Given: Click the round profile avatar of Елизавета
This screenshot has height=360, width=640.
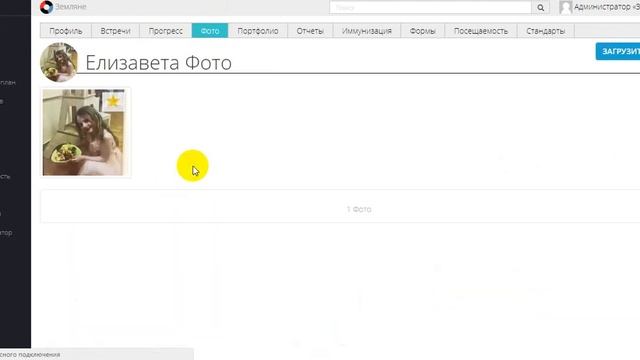Looking at the screenshot, I should (x=59, y=62).
